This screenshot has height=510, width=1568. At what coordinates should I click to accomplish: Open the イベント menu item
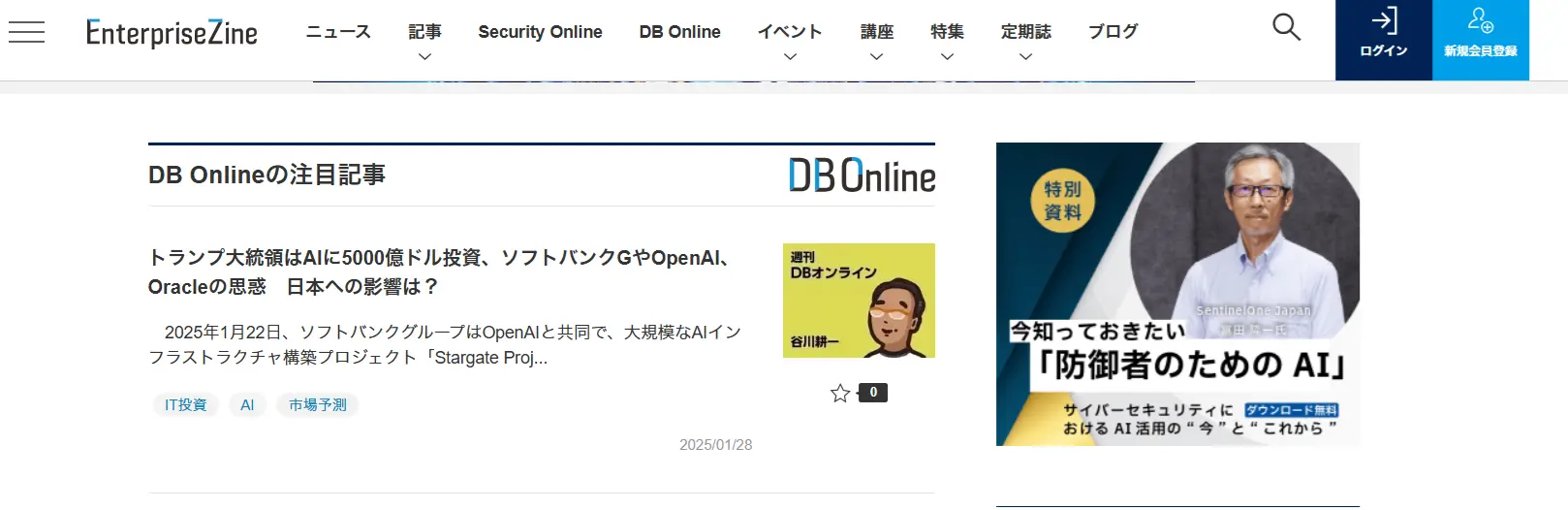(790, 32)
